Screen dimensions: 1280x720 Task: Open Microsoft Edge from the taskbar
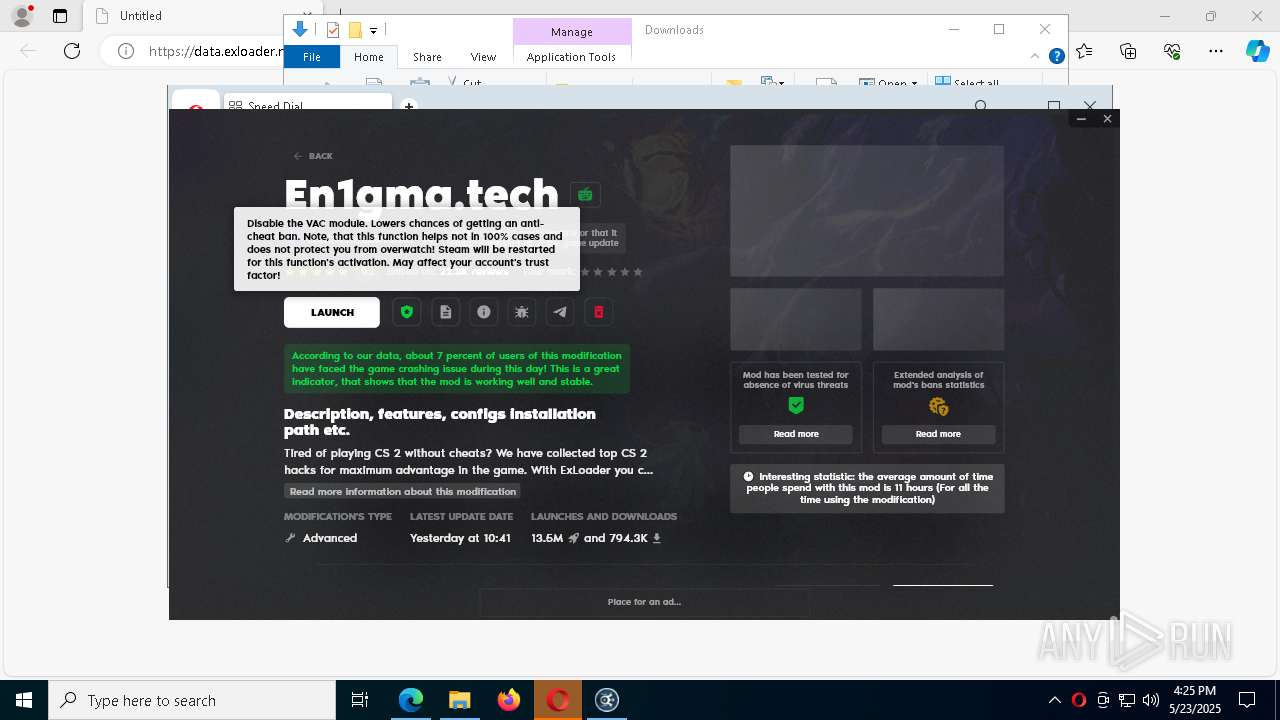click(411, 700)
